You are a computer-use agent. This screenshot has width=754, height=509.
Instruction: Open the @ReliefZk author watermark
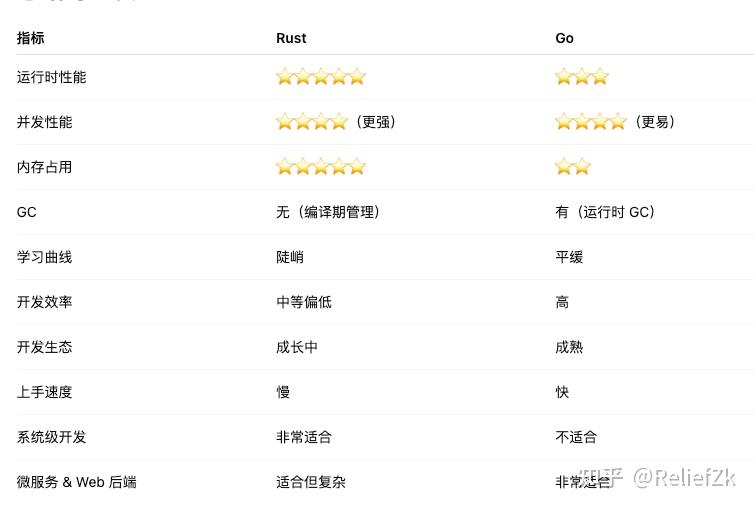click(685, 477)
